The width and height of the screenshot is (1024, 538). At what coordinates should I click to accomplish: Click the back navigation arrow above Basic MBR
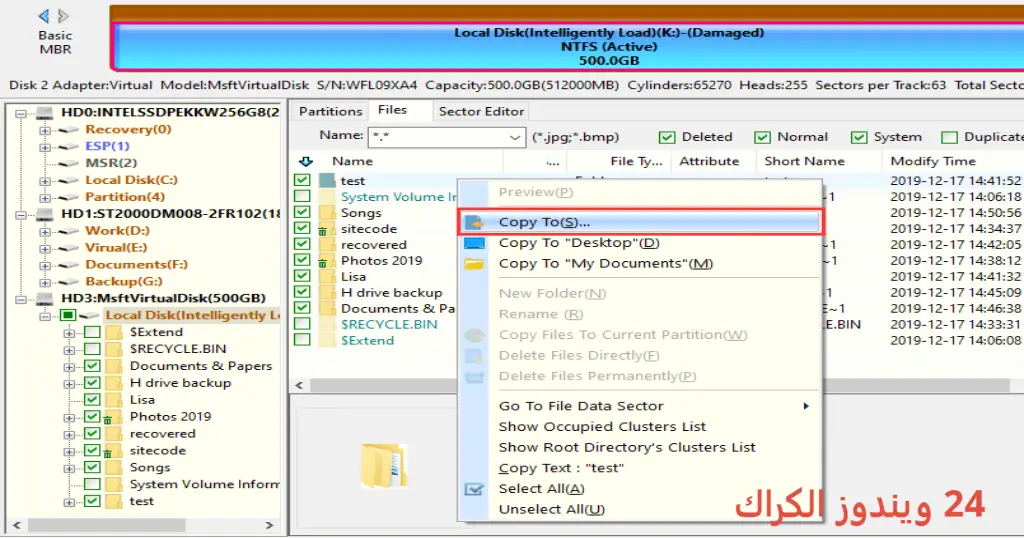click(44, 16)
